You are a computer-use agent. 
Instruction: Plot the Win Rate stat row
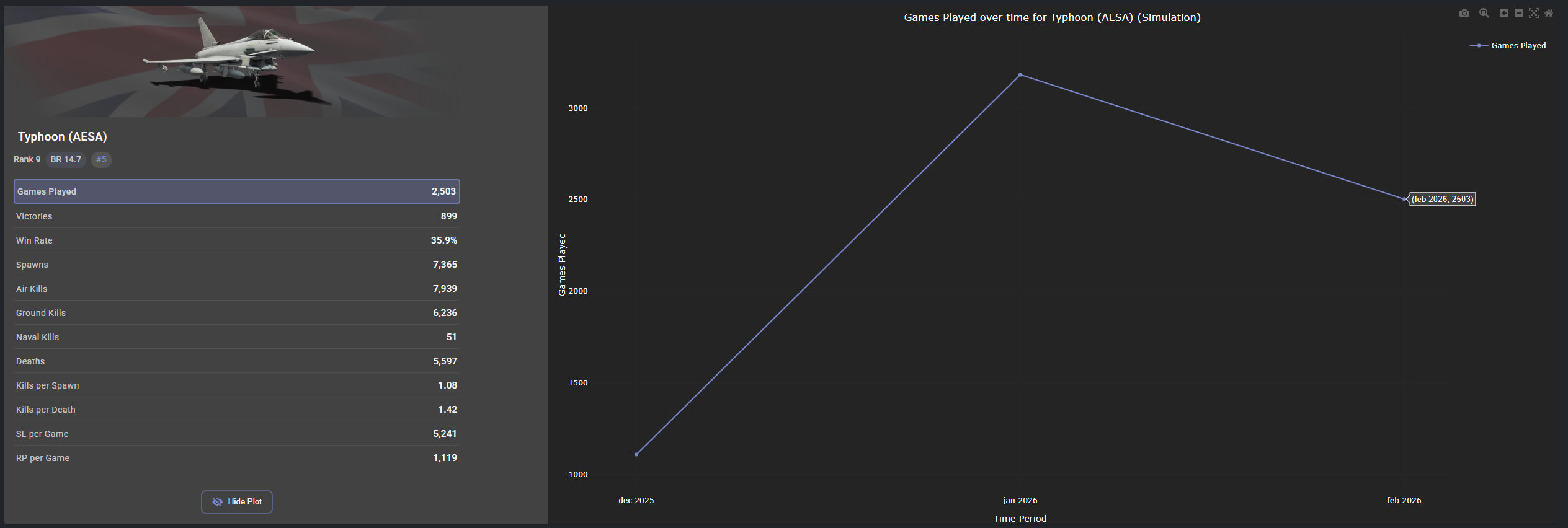pos(236,240)
